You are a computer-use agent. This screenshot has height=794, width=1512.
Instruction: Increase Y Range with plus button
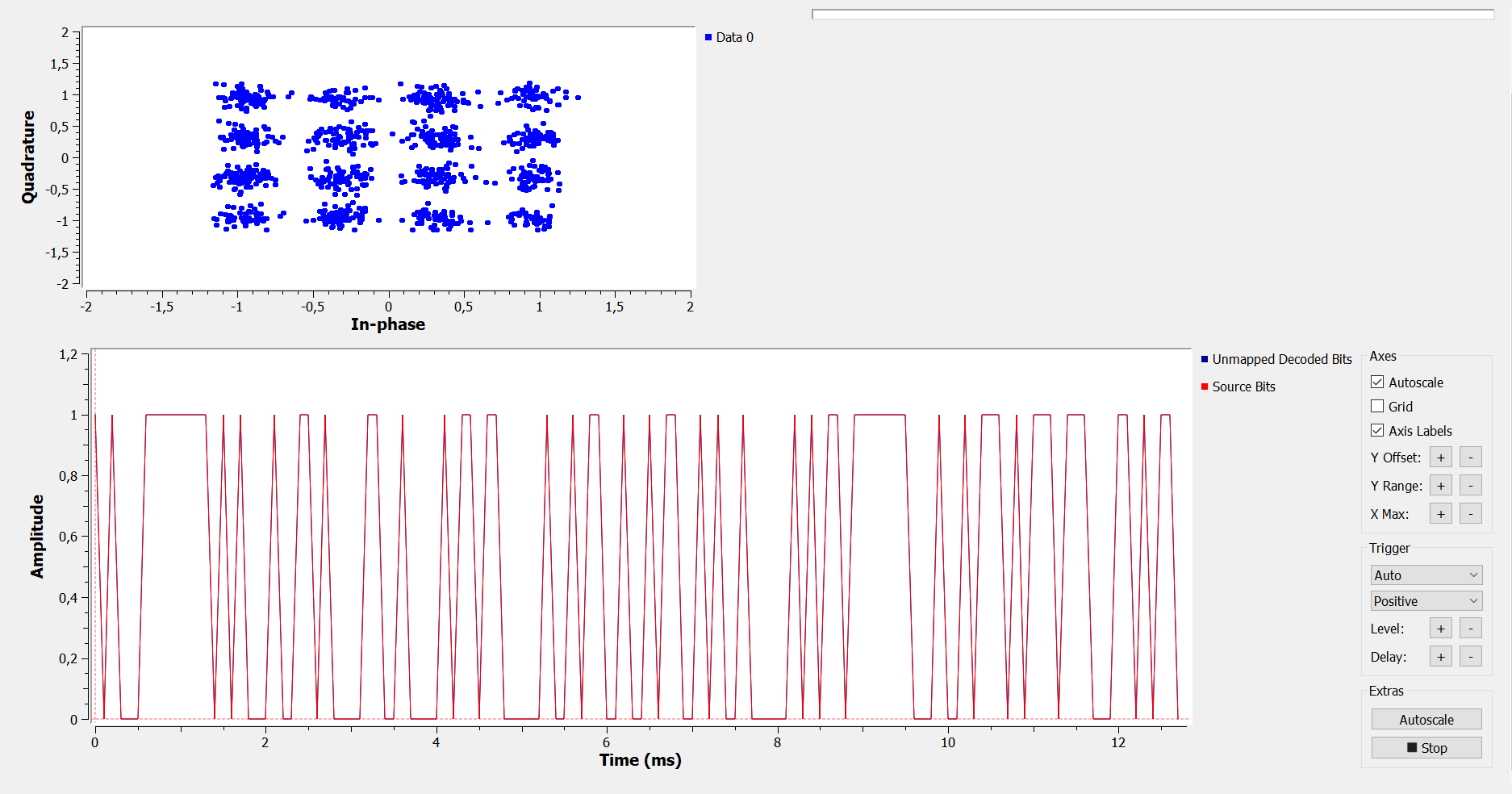[x=1441, y=486]
